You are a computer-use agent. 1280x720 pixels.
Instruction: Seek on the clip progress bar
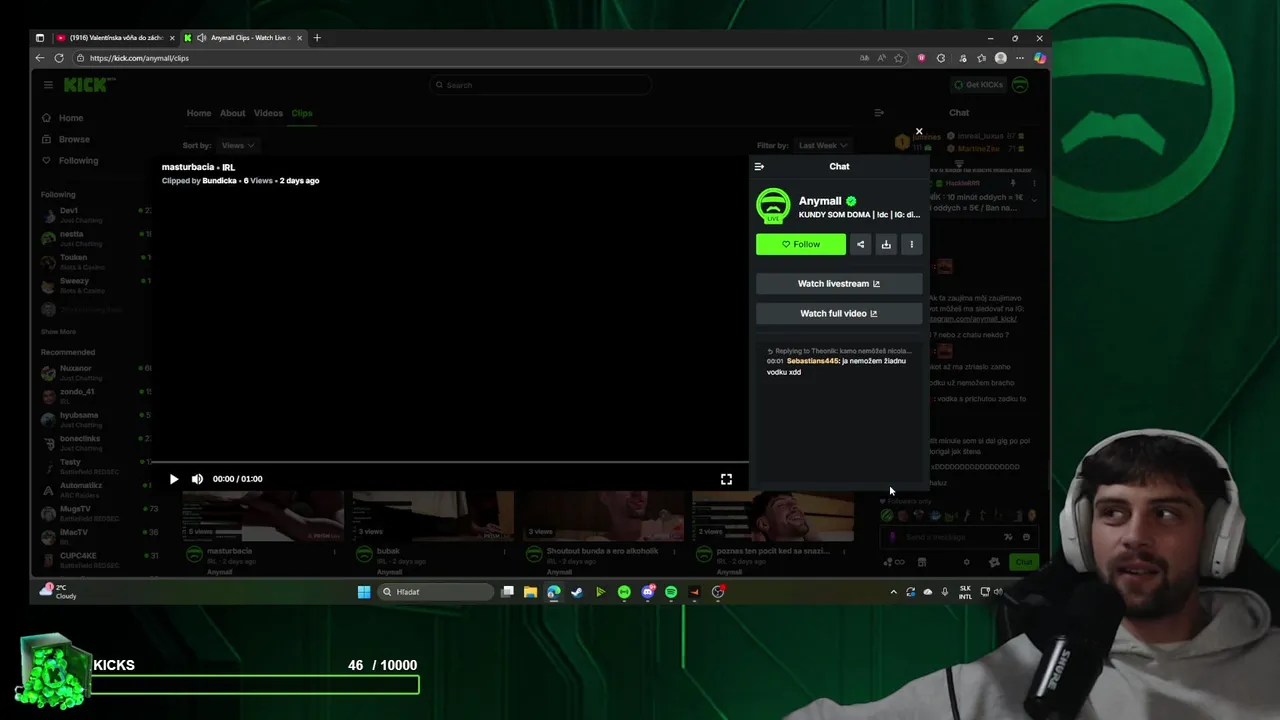pos(450,463)
